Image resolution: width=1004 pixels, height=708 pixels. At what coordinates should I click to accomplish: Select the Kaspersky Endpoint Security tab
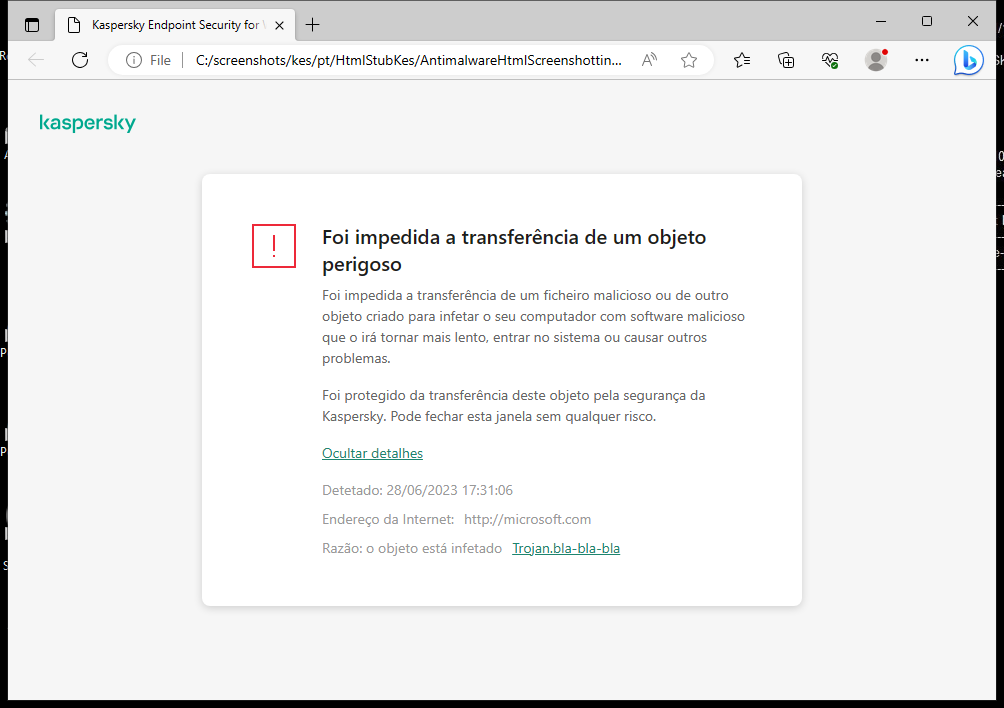170,24
